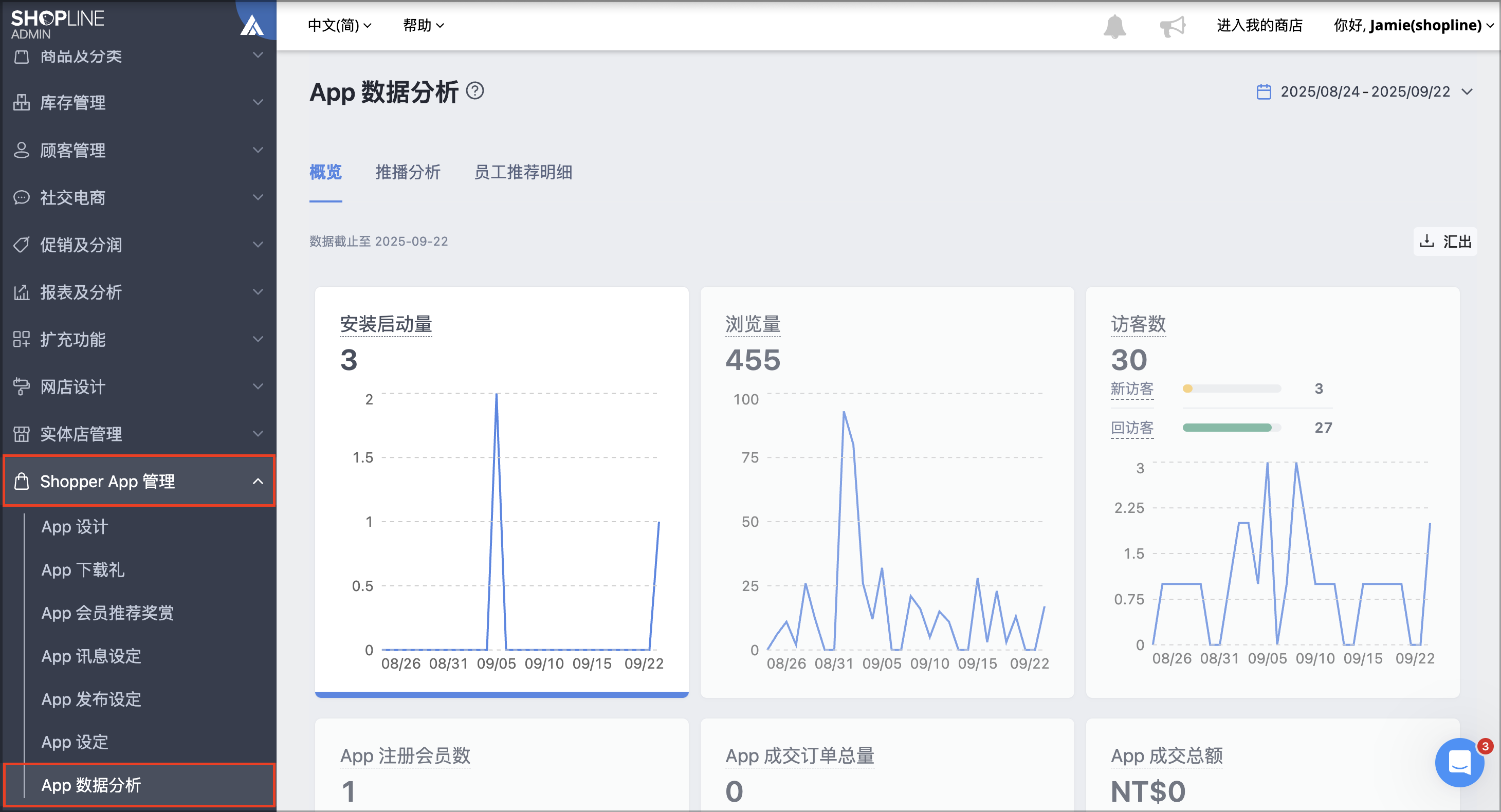Image resolution: width=1501 pixels, height=812 pixels.
Task: Switch to the 员工推荐明细 tab
Action: tap(523, 172)
